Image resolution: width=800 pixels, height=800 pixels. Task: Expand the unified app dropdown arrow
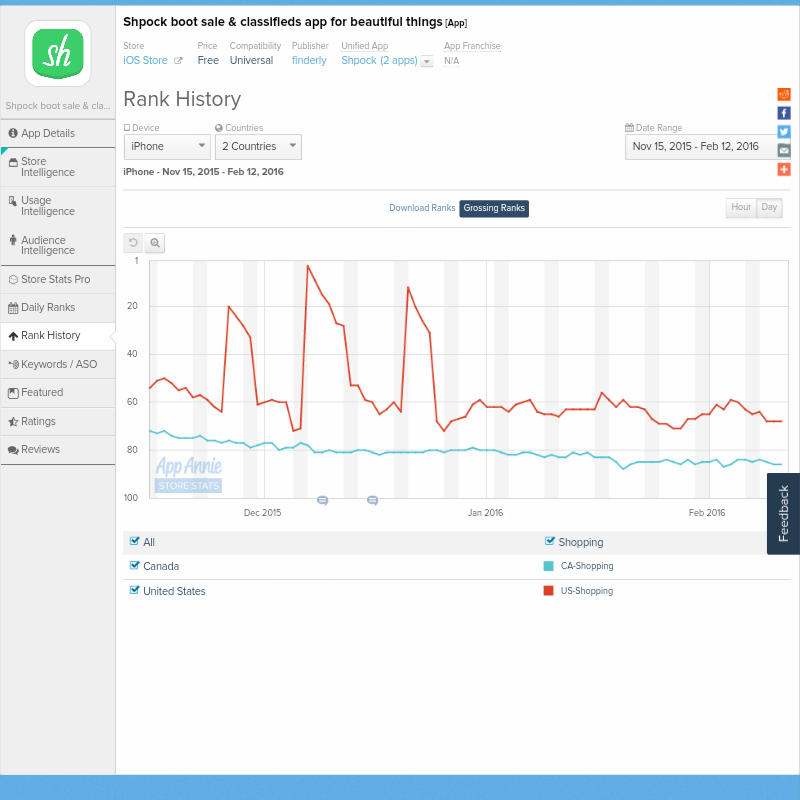427,61
